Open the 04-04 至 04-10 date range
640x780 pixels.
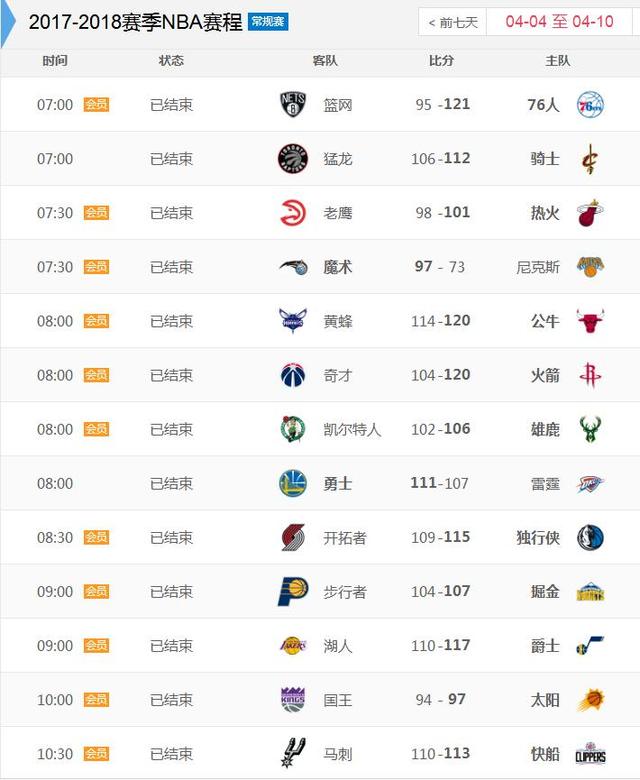pyautogui.click(x=559, y=22)
